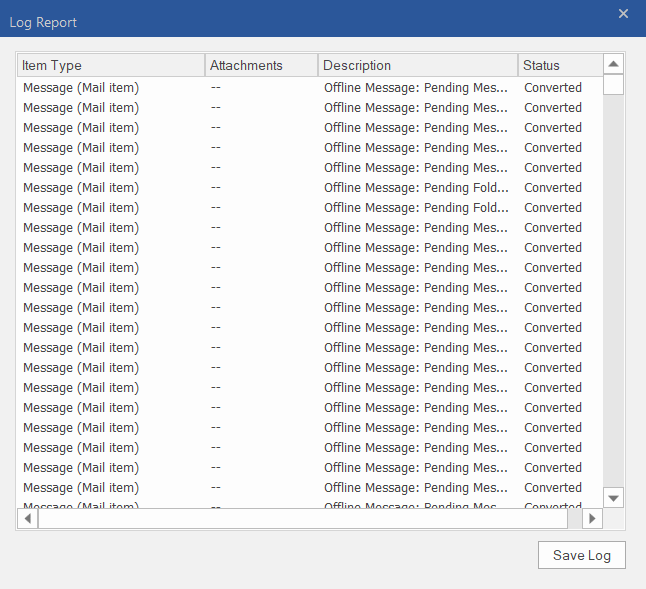Click the vertical scrollbar up arrow

(x=613, y=64)
